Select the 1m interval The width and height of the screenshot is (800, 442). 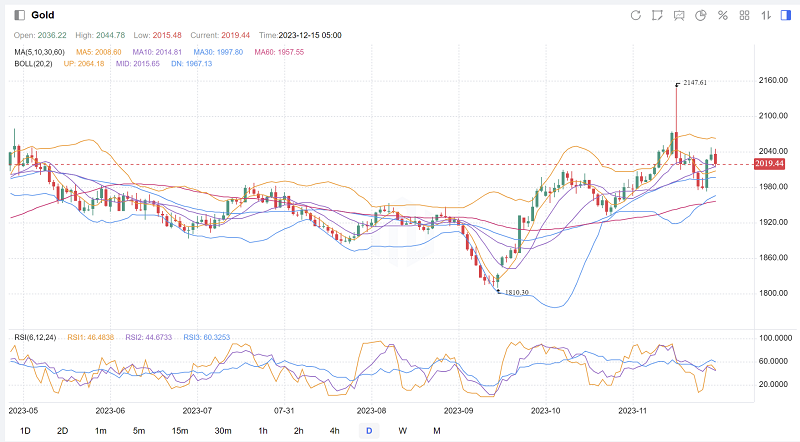(x=101, y=430)
